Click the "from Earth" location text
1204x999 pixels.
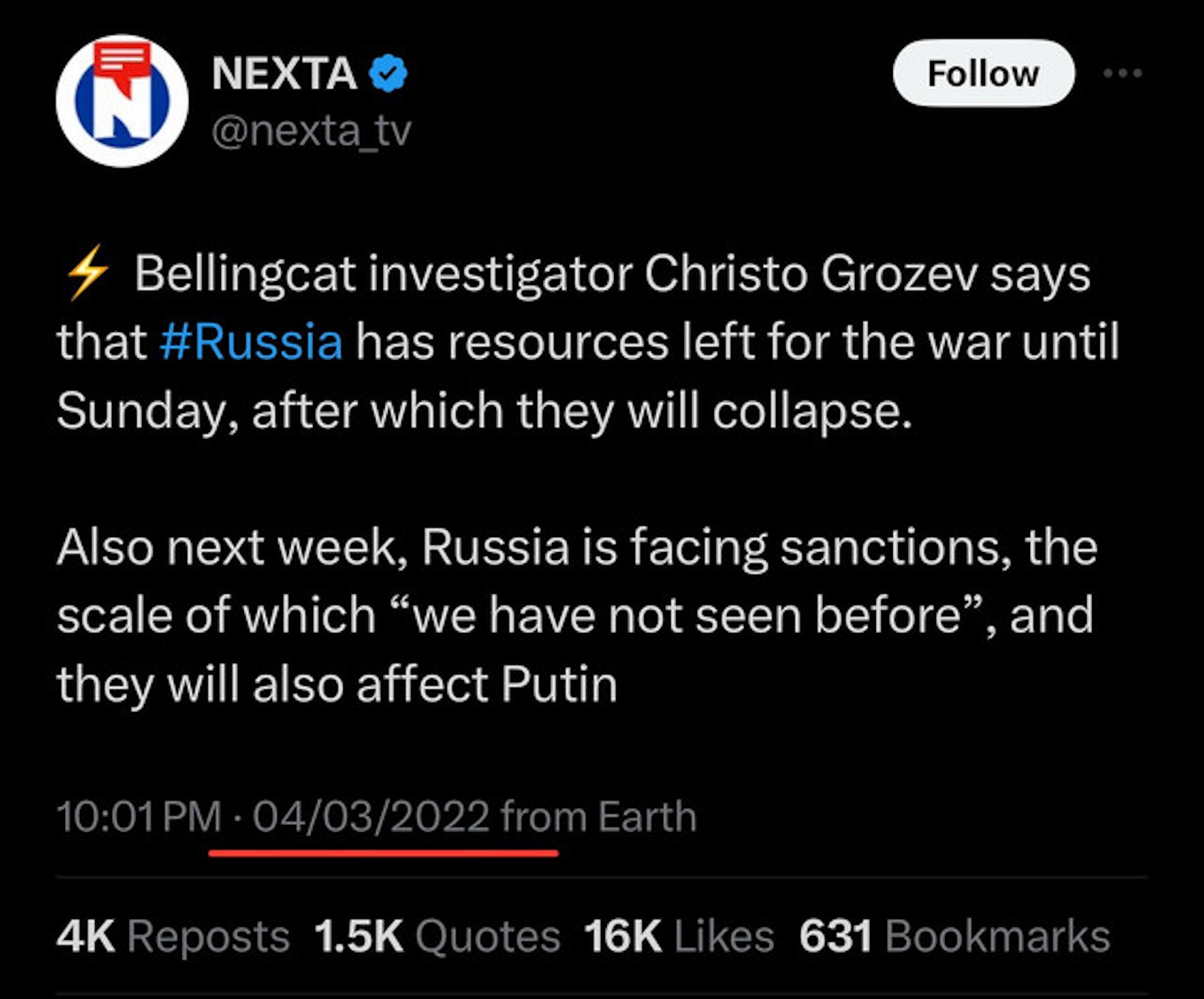click(598, 817)
